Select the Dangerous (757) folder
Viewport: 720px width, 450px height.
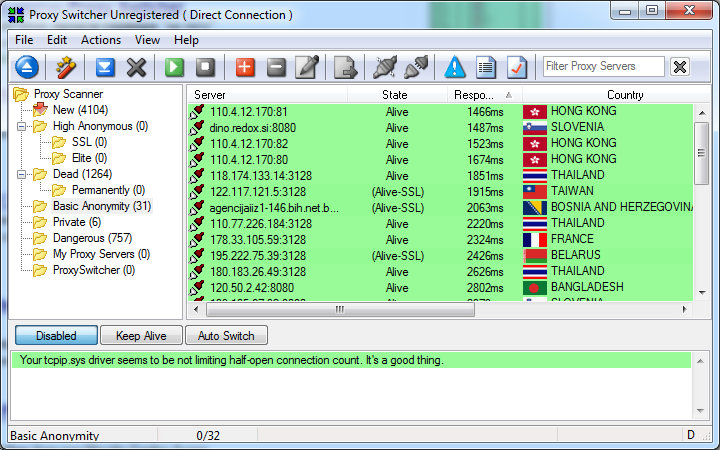92,238
